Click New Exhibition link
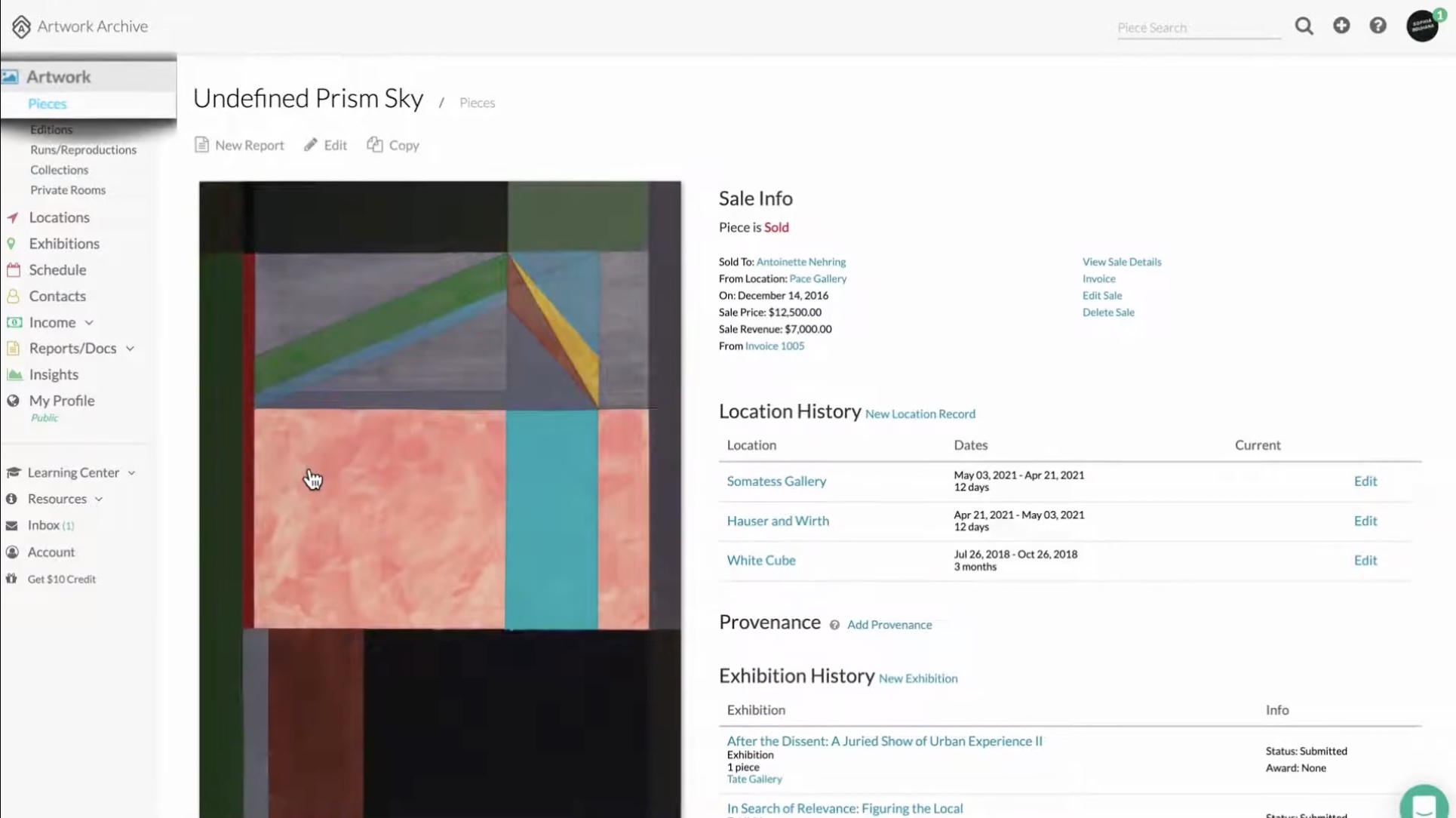 [x=918, y=678]
